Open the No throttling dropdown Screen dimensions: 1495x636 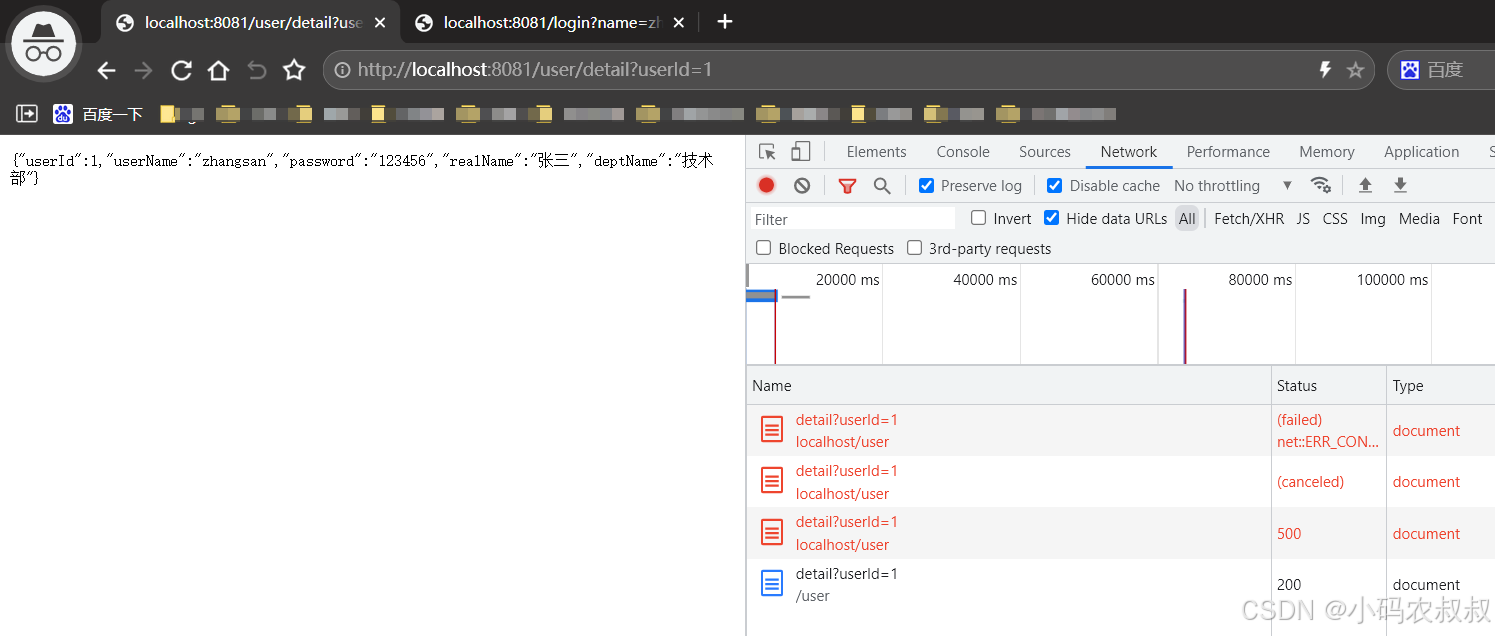point(1232,185)
